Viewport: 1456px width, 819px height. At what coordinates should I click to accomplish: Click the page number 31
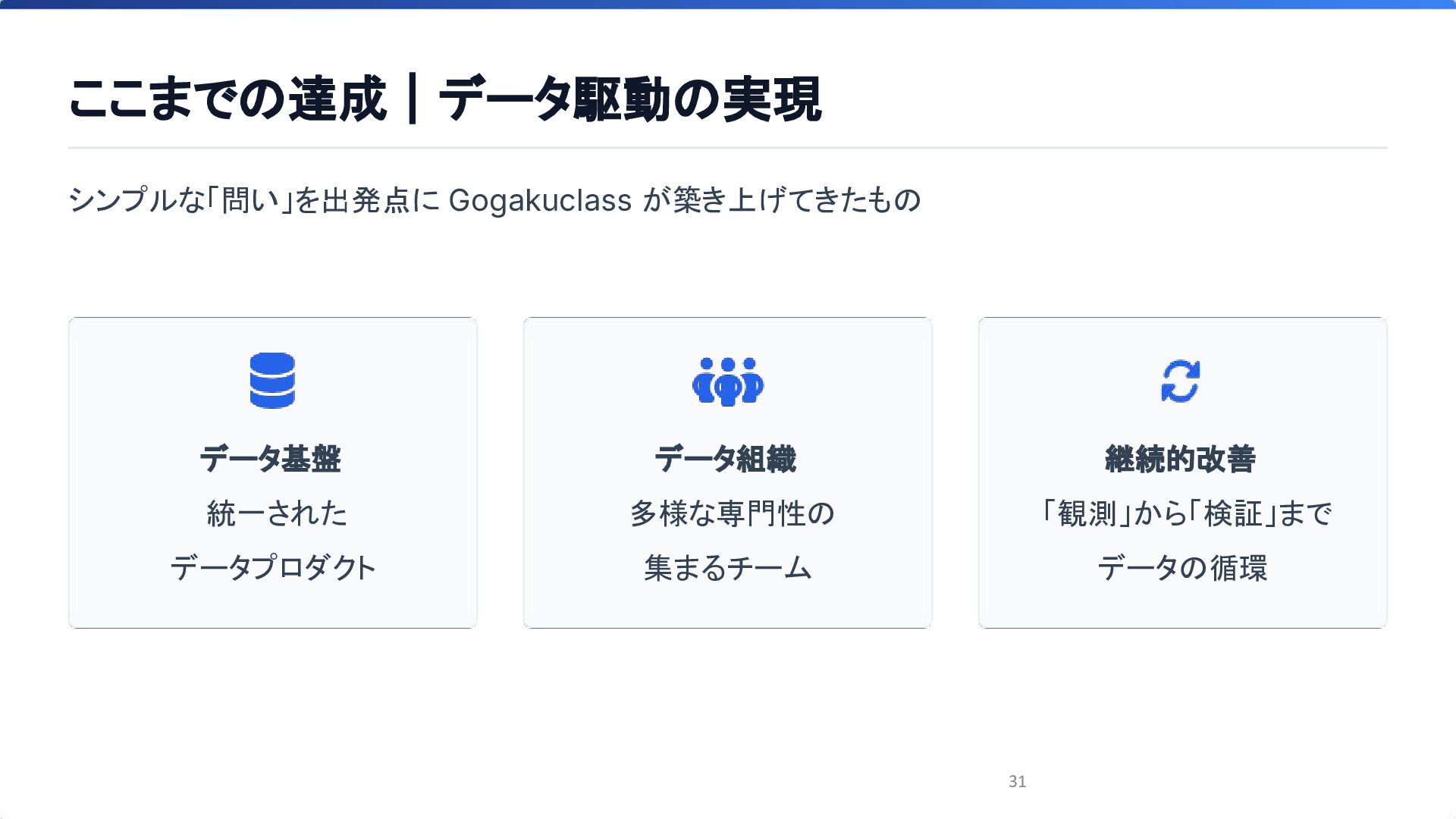click(x=1017, y=782)
